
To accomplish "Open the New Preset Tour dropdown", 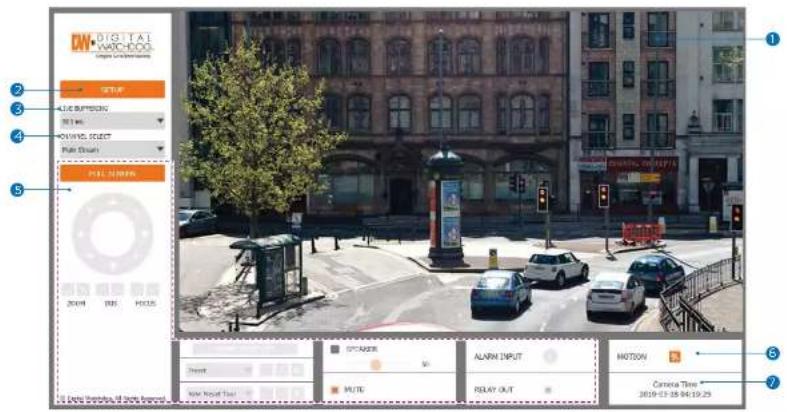I will 219,393.
